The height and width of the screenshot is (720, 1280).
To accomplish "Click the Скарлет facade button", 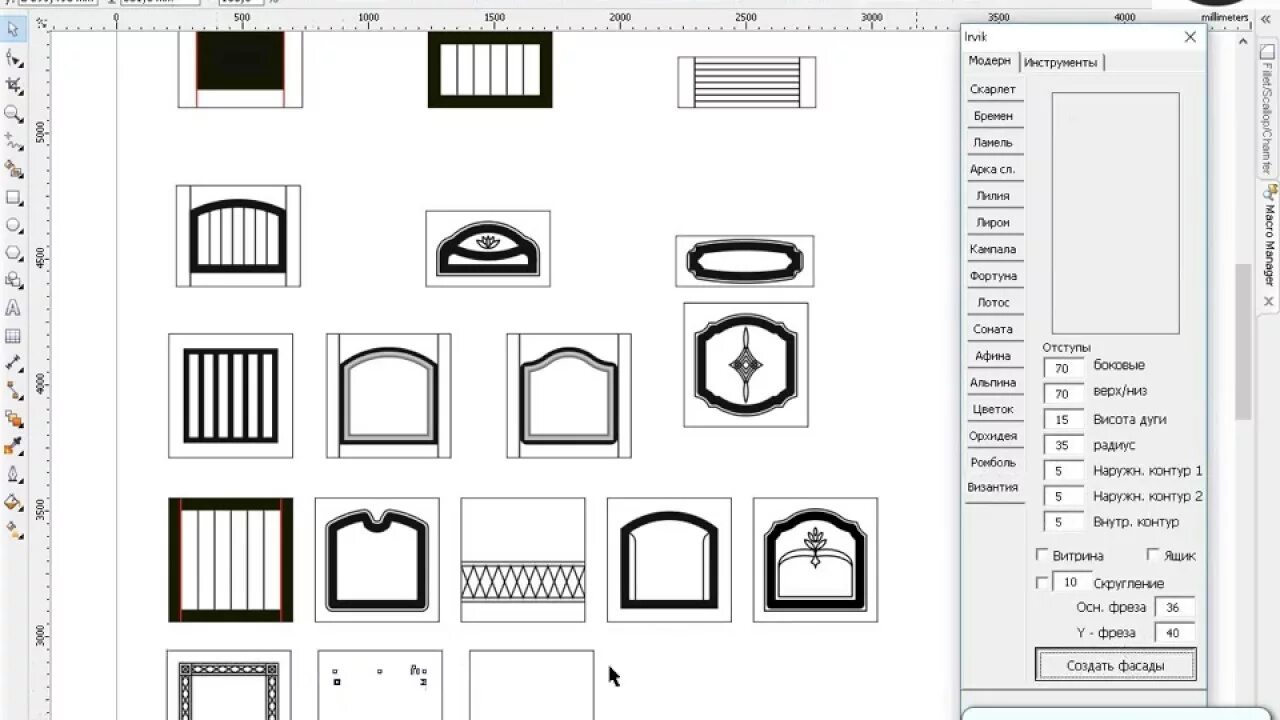I will pos(993,89).
